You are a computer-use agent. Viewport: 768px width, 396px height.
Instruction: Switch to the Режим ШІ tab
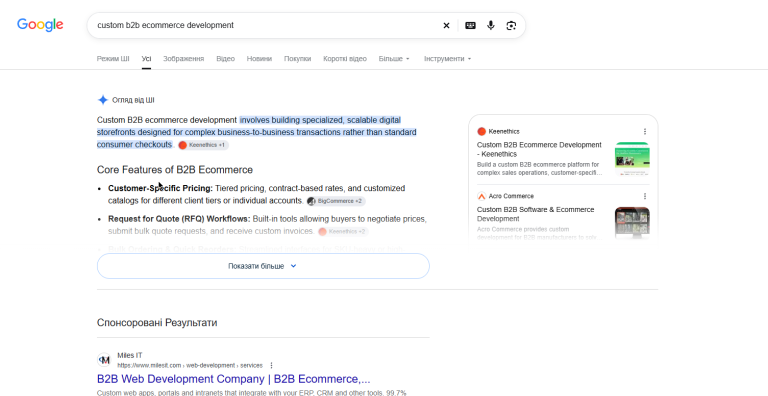pos(113,59)
